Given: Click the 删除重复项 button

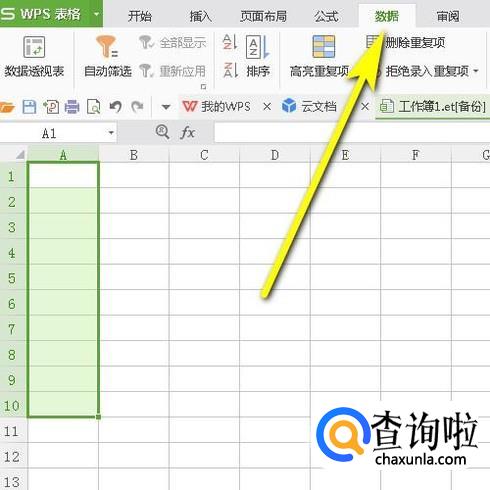Looking at the screenshot, I should tap(405, 42).
